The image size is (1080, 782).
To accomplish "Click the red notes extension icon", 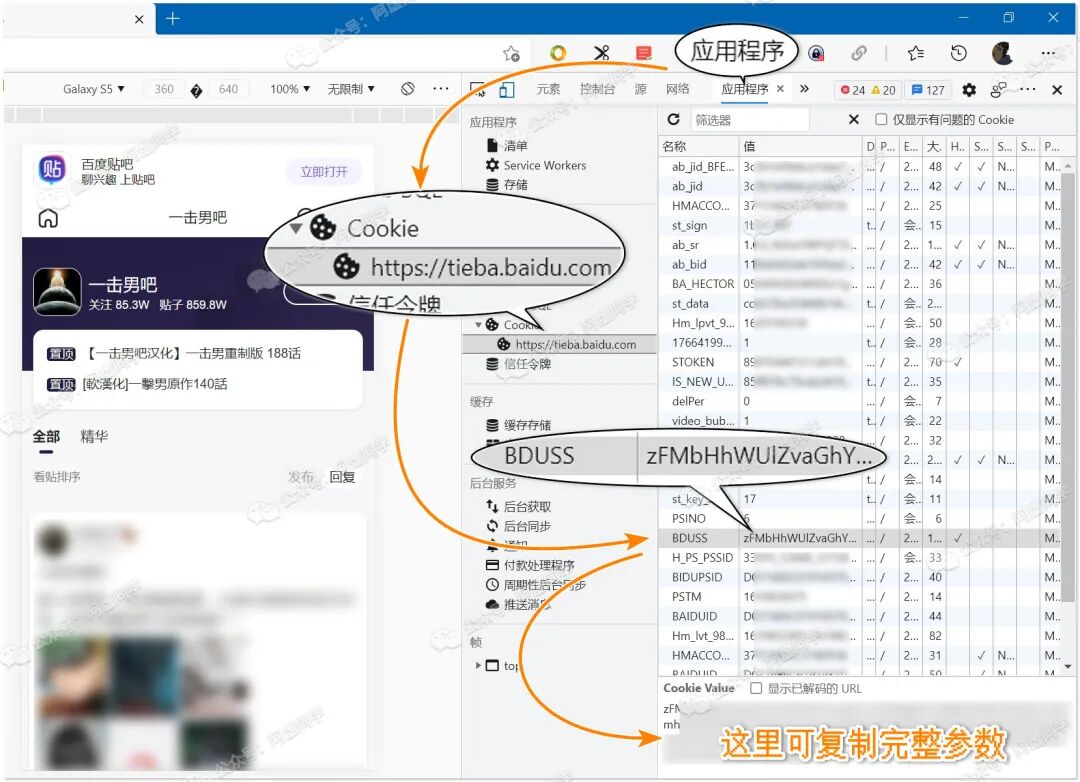I will [643, 53].
